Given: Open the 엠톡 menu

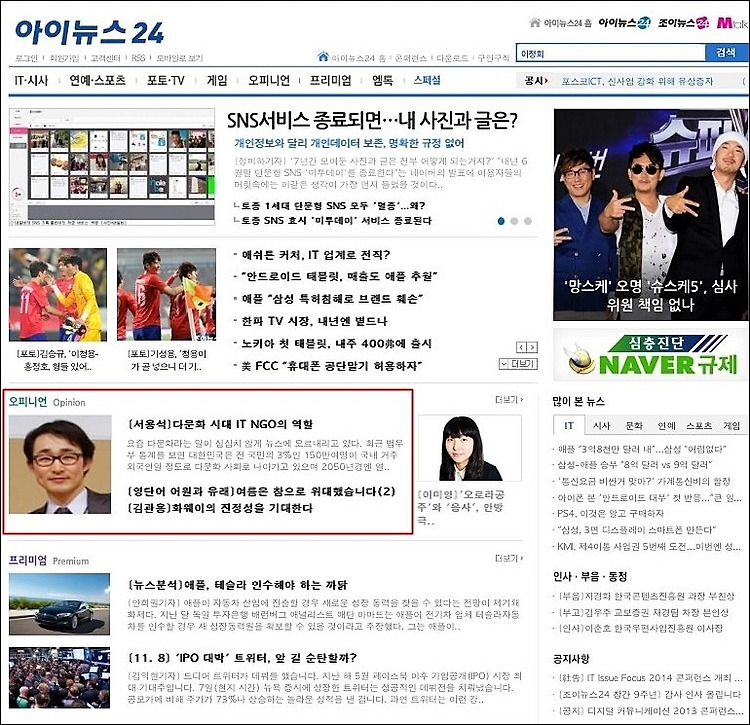Looking at the screenshot, I should [382, 80].
